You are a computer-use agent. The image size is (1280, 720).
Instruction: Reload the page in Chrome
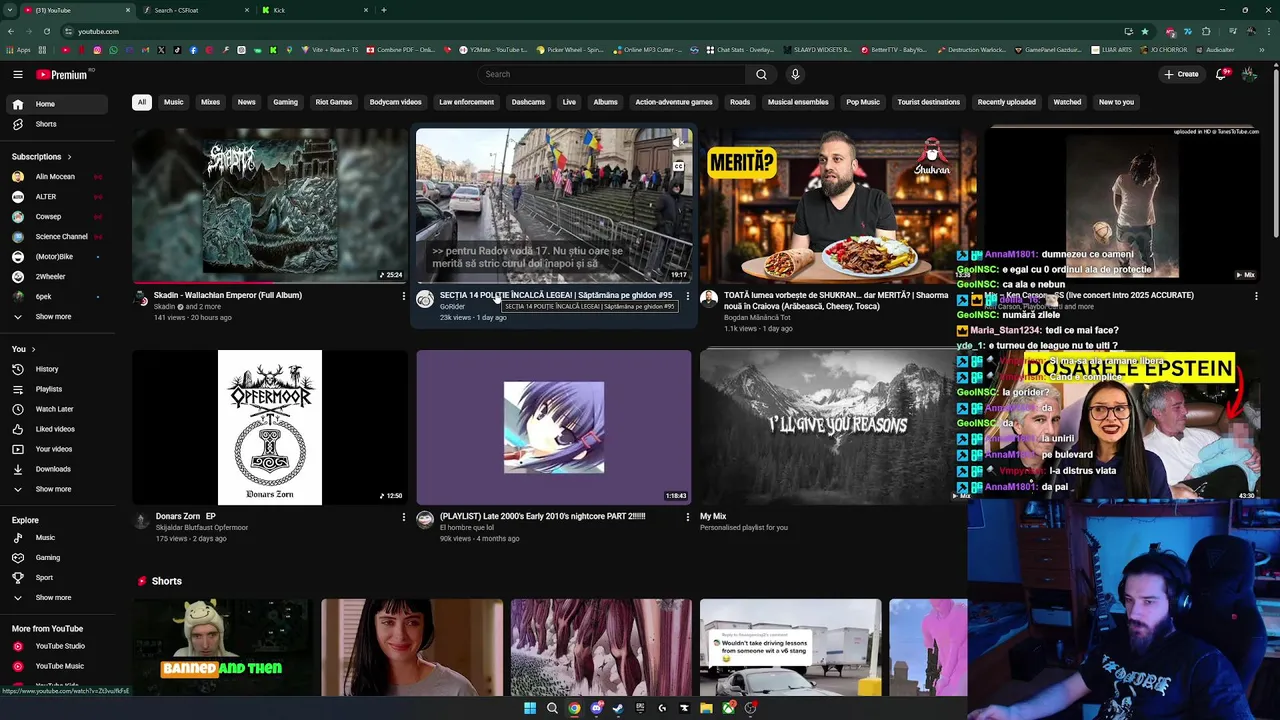click(46, 31)
